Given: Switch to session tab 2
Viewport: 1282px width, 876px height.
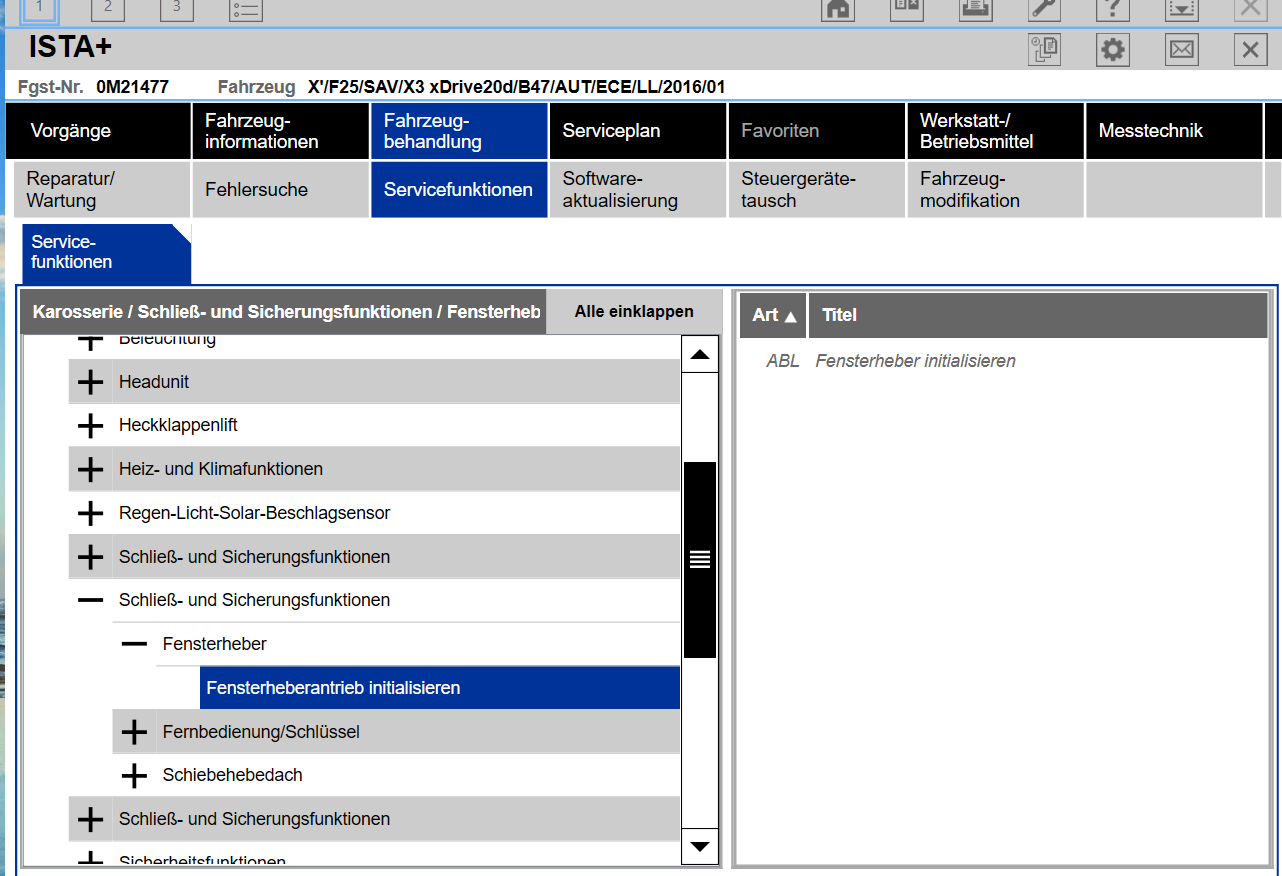Looking at the screenshot, I should coord(108,9).
